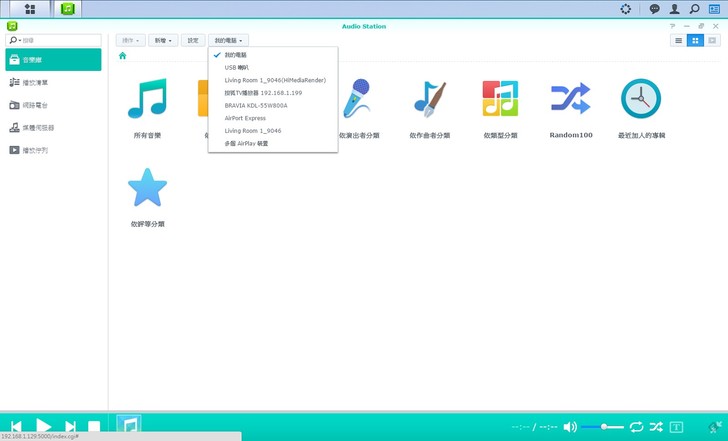Screen dimensions: 728x441
Task: Open 最近加入的專輯 clock icon
Action: point(641,98)
